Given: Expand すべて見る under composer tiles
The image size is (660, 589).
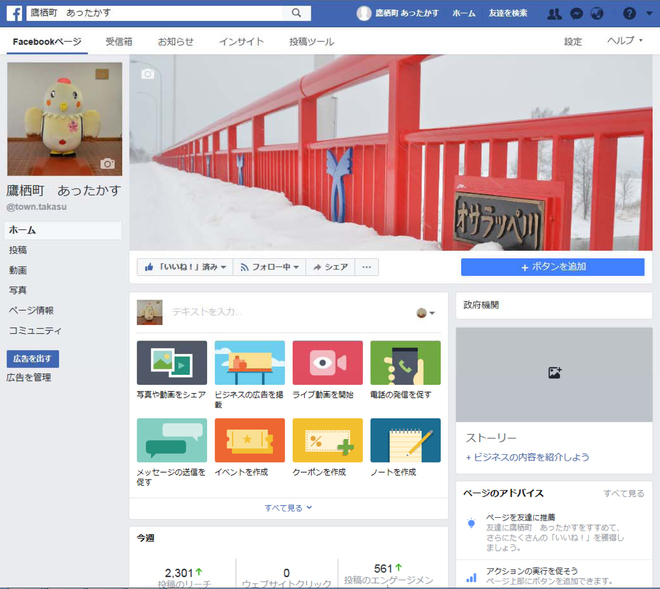Looking at the screenshot, I should click(288, 508).
